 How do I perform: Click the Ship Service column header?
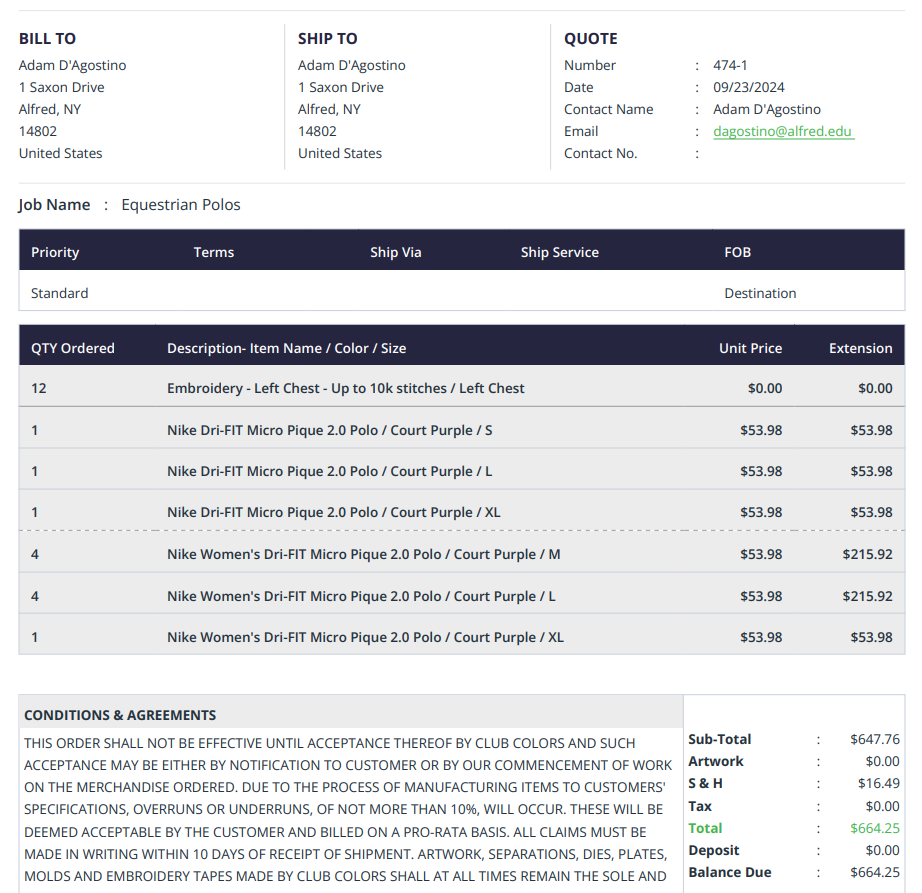pos(559,252)
